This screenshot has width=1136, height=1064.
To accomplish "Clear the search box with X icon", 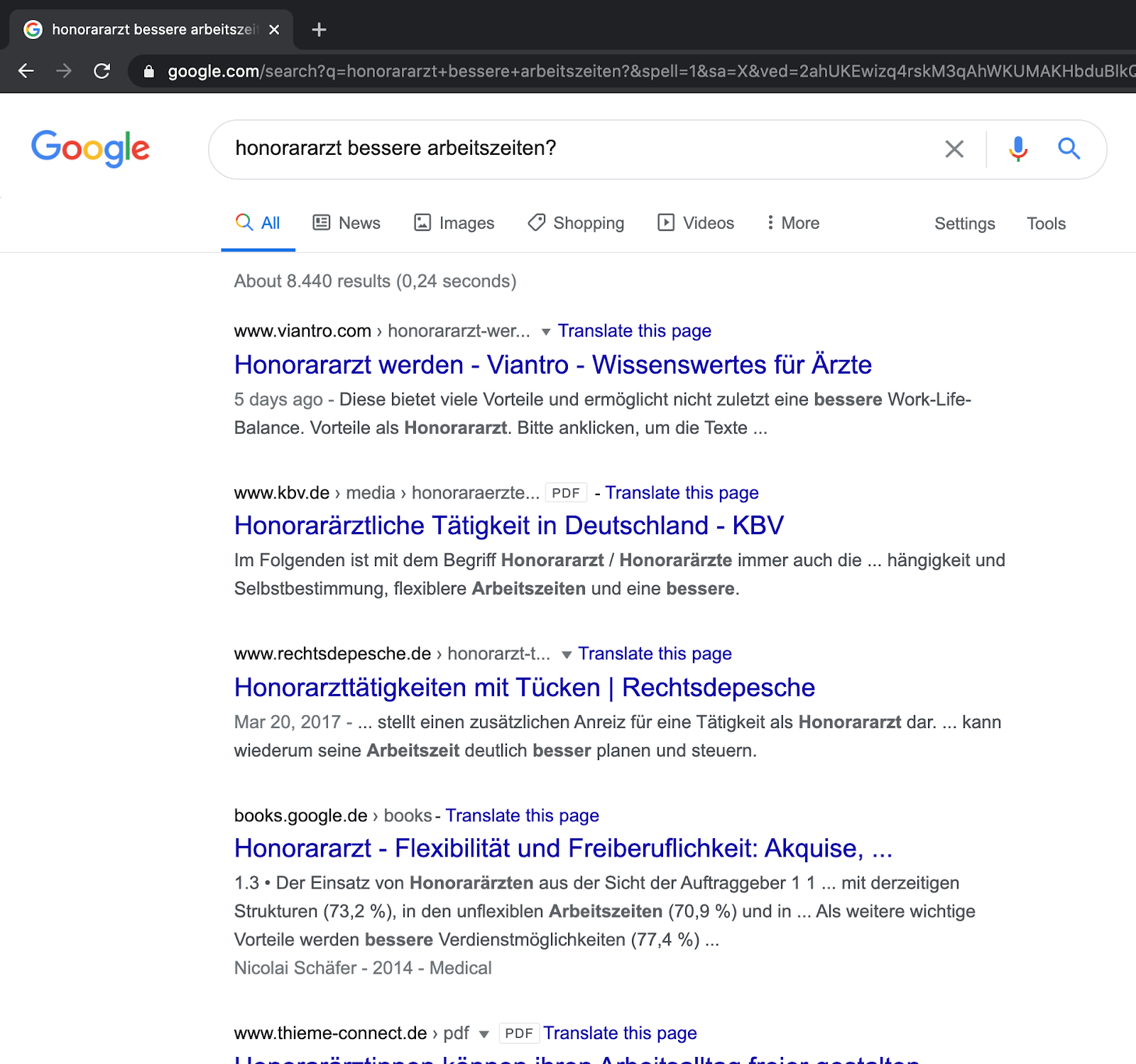I will 954,148.
